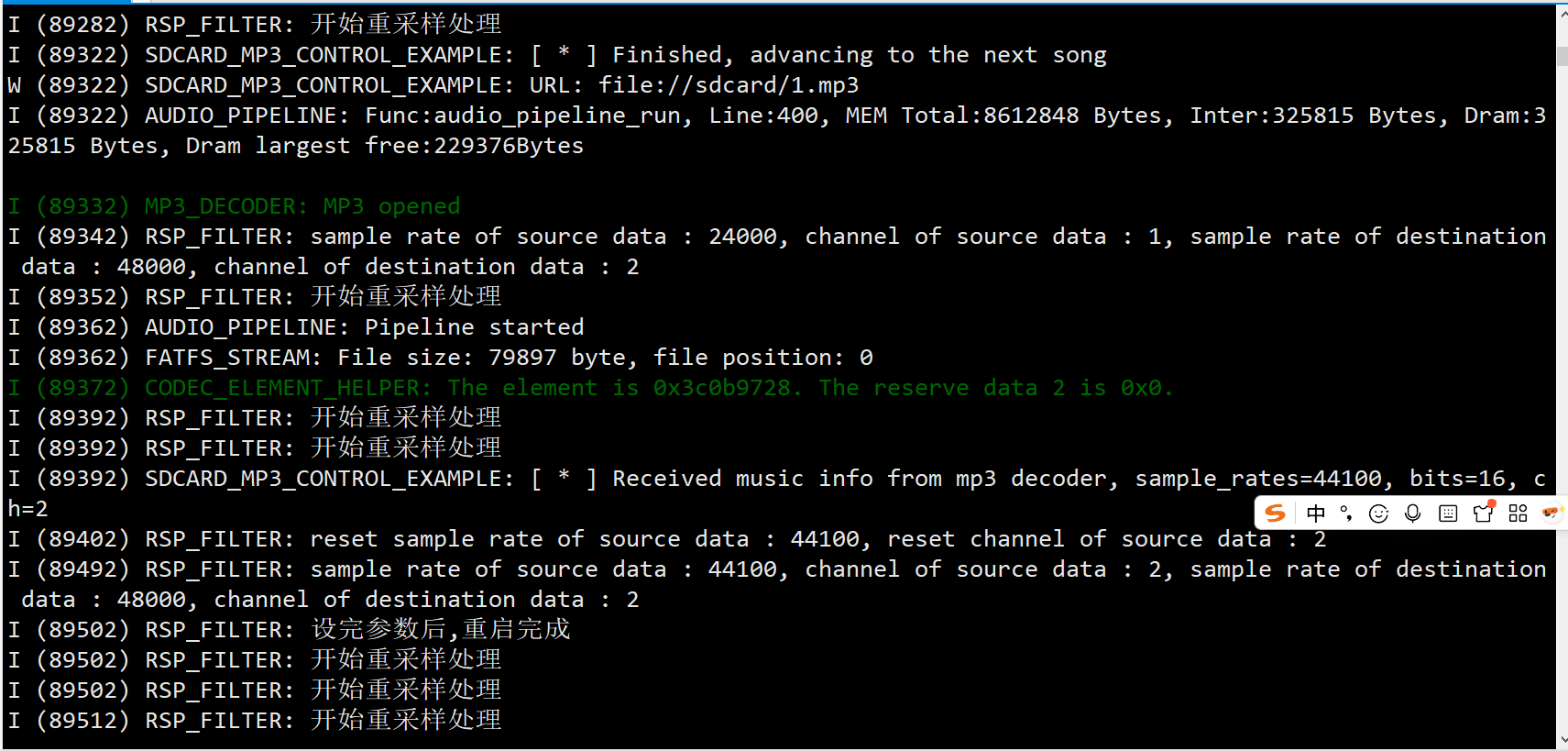
Task: Click the (89512) RSP_FILTER 开始重采样处理 line
Action: click(x=255, y=721)
